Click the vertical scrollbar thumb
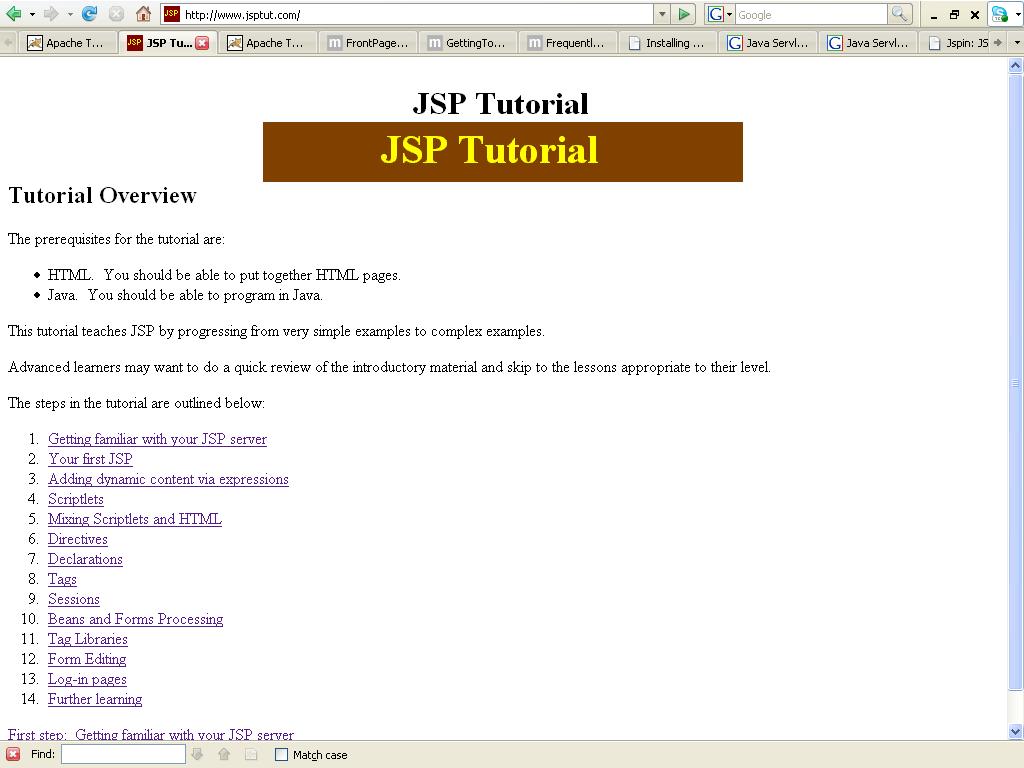The height and width of the screenshot is (768, 1024). pyautogui.click(x=1016, y=381)
